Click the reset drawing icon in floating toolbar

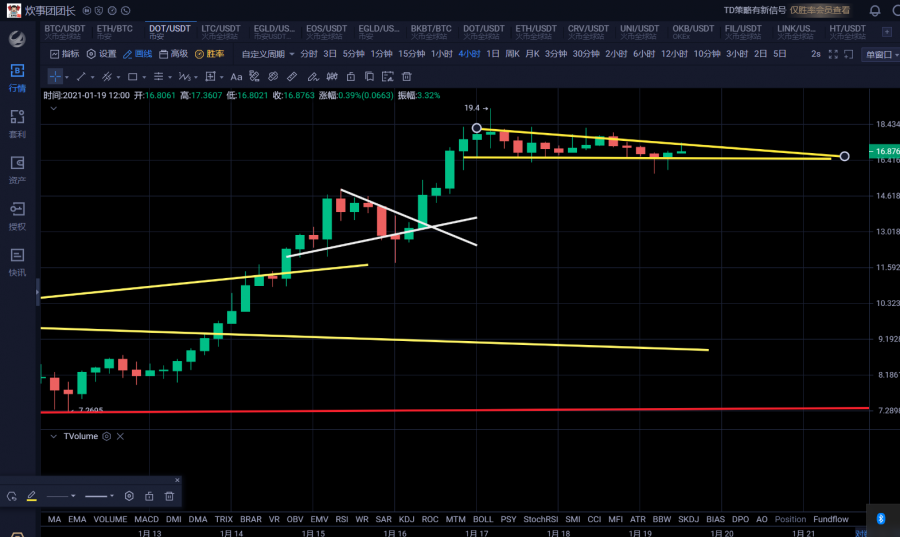pyautogui.click(x=11, y=496)
